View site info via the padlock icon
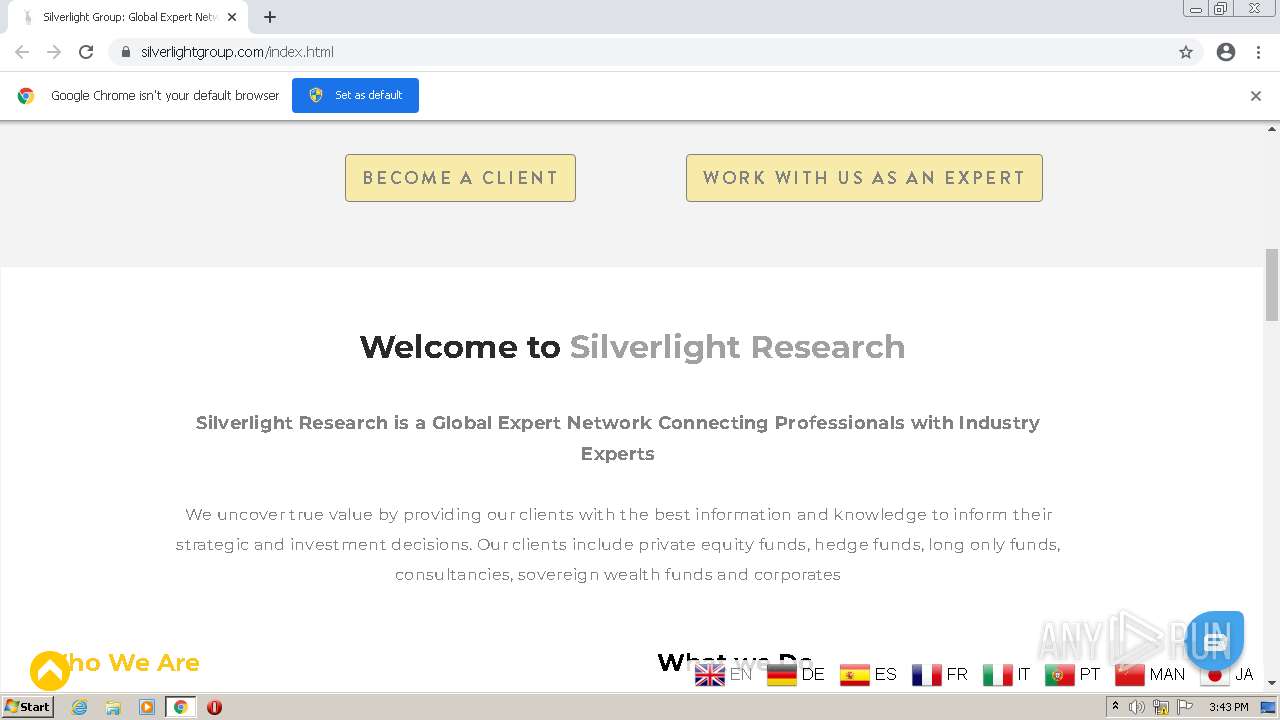This screenshot has height=720, width=1280. point(125,52)
